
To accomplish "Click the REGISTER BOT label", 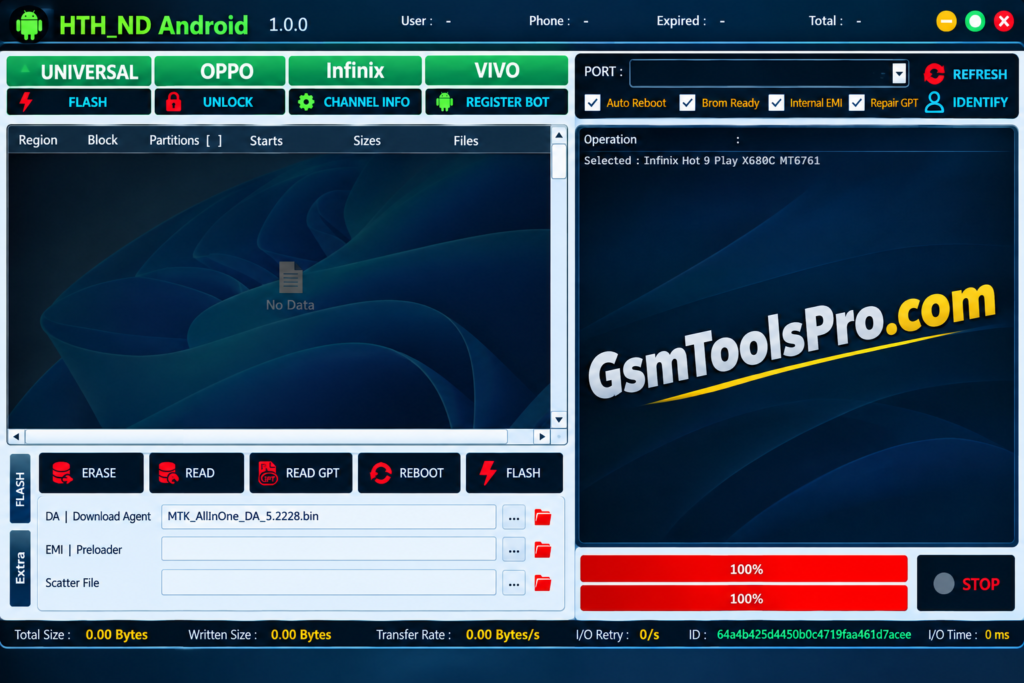I will click(x=507, y=102).
